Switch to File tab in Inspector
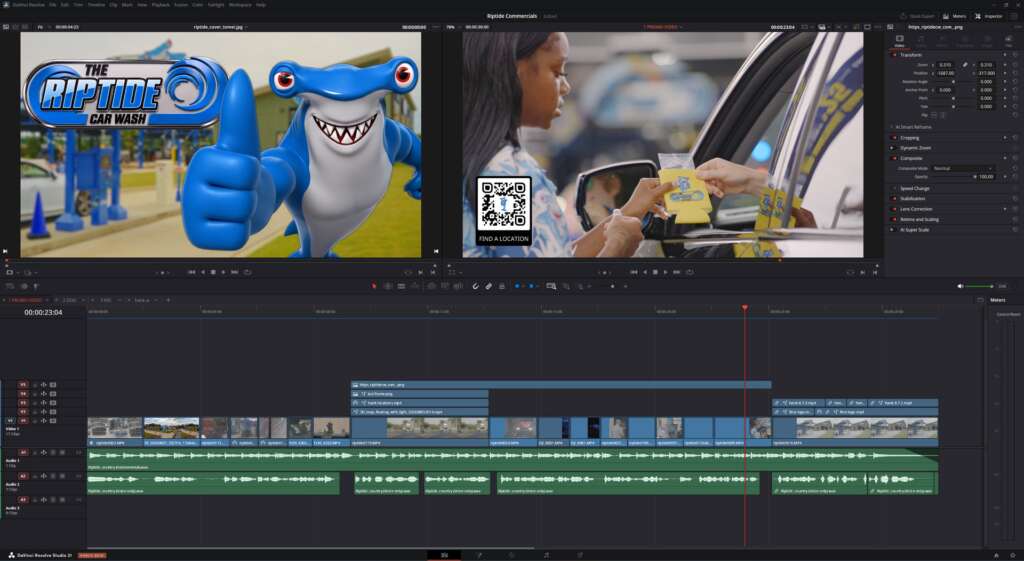 coord(1009,41)
